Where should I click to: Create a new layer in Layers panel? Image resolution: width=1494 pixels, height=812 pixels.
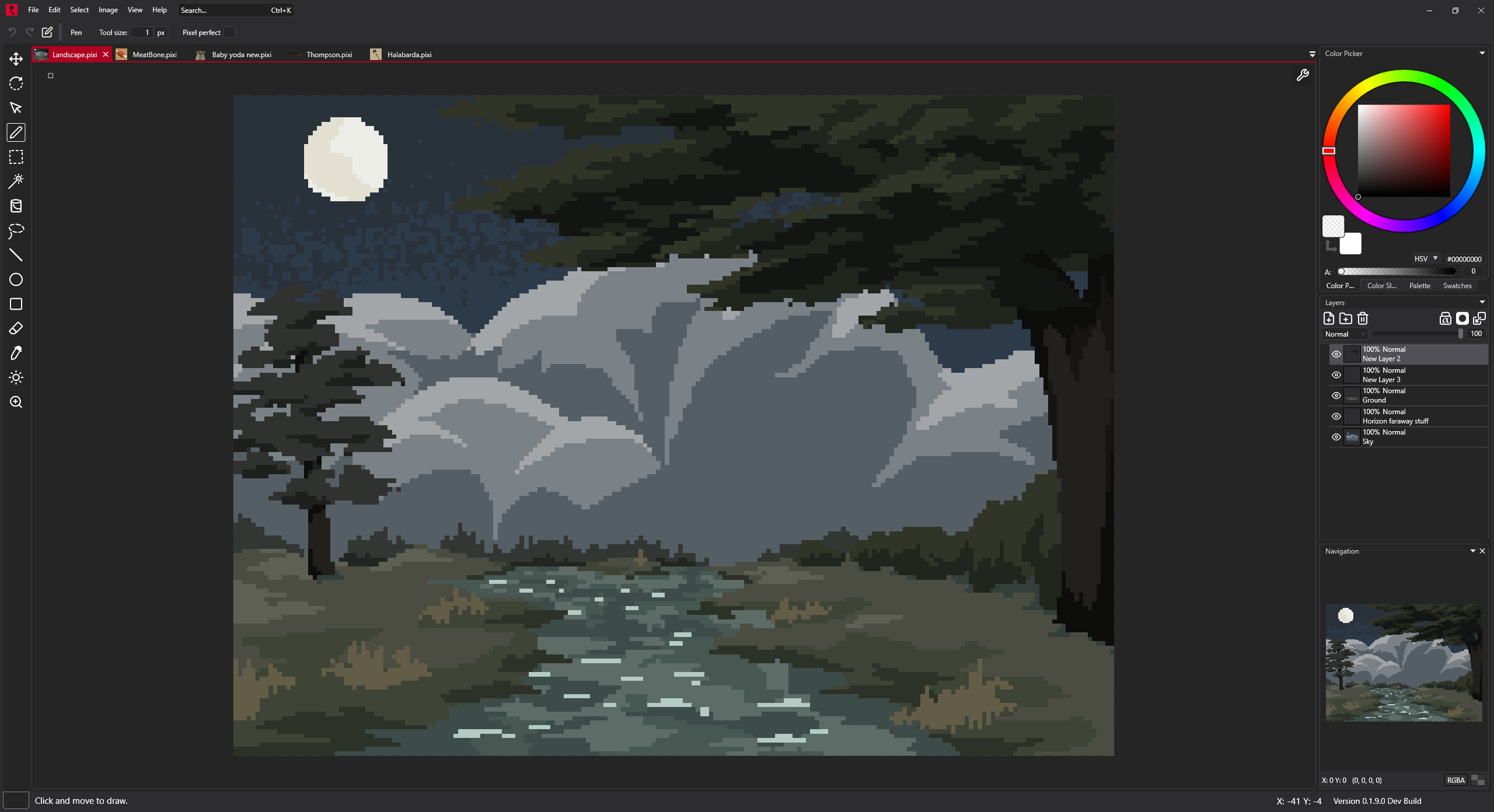pyautogui.click(x=1329, y=318)
